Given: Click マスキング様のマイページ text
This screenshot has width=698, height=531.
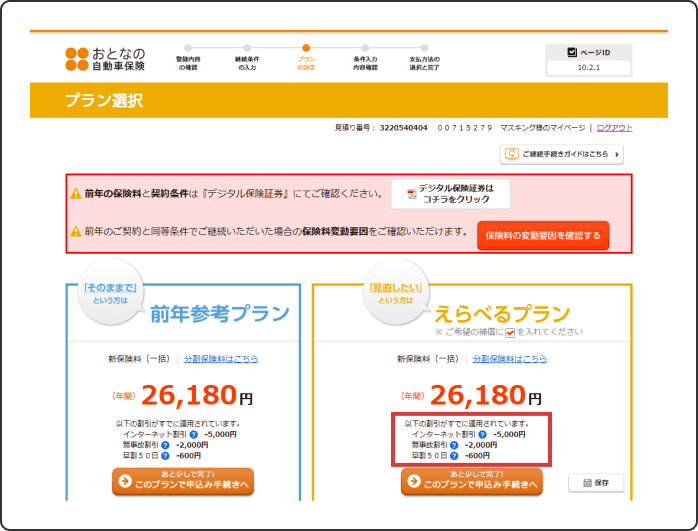Looking at the screenshot, I should [x=543, y=128].
